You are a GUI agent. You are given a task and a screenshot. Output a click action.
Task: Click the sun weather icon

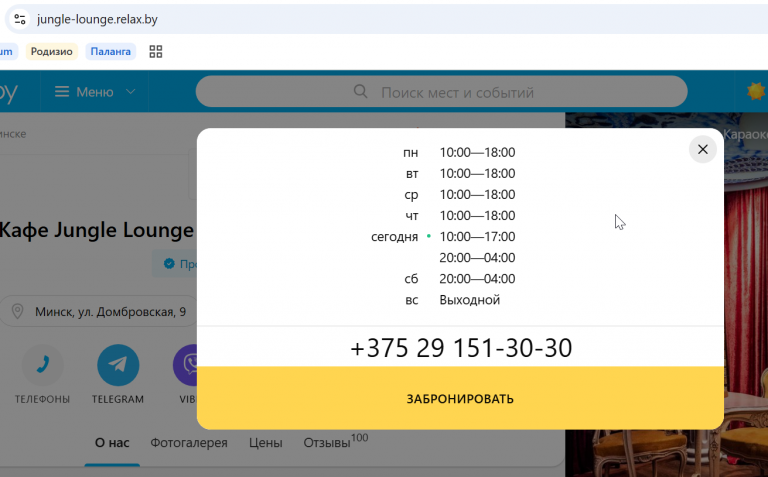point(756,91)
